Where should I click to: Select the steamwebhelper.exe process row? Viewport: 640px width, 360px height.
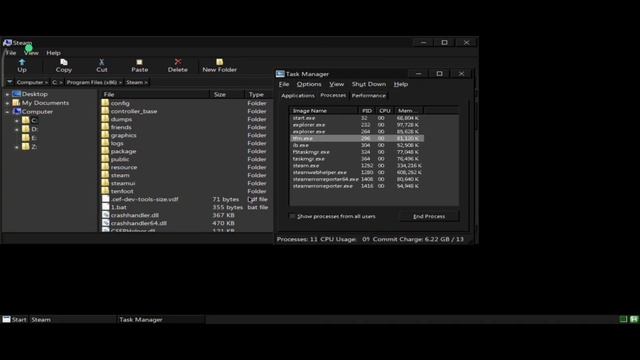coord(357,172)
